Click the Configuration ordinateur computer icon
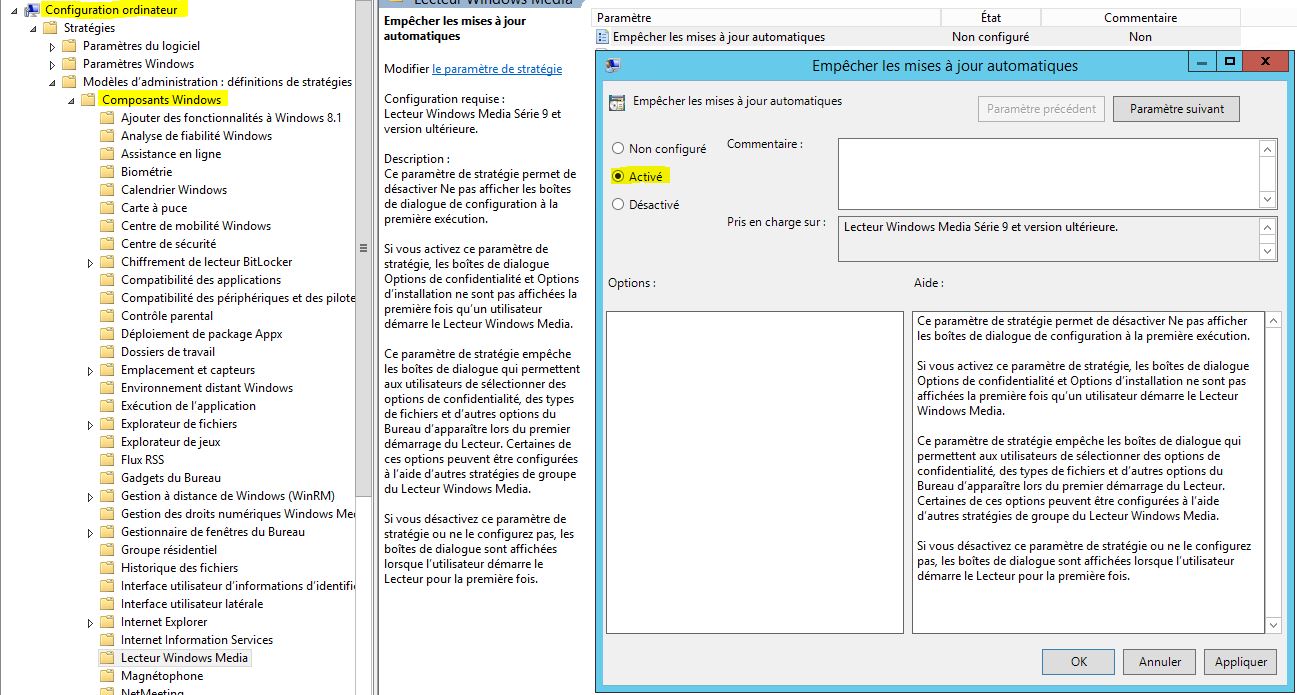 coord(31,10)
